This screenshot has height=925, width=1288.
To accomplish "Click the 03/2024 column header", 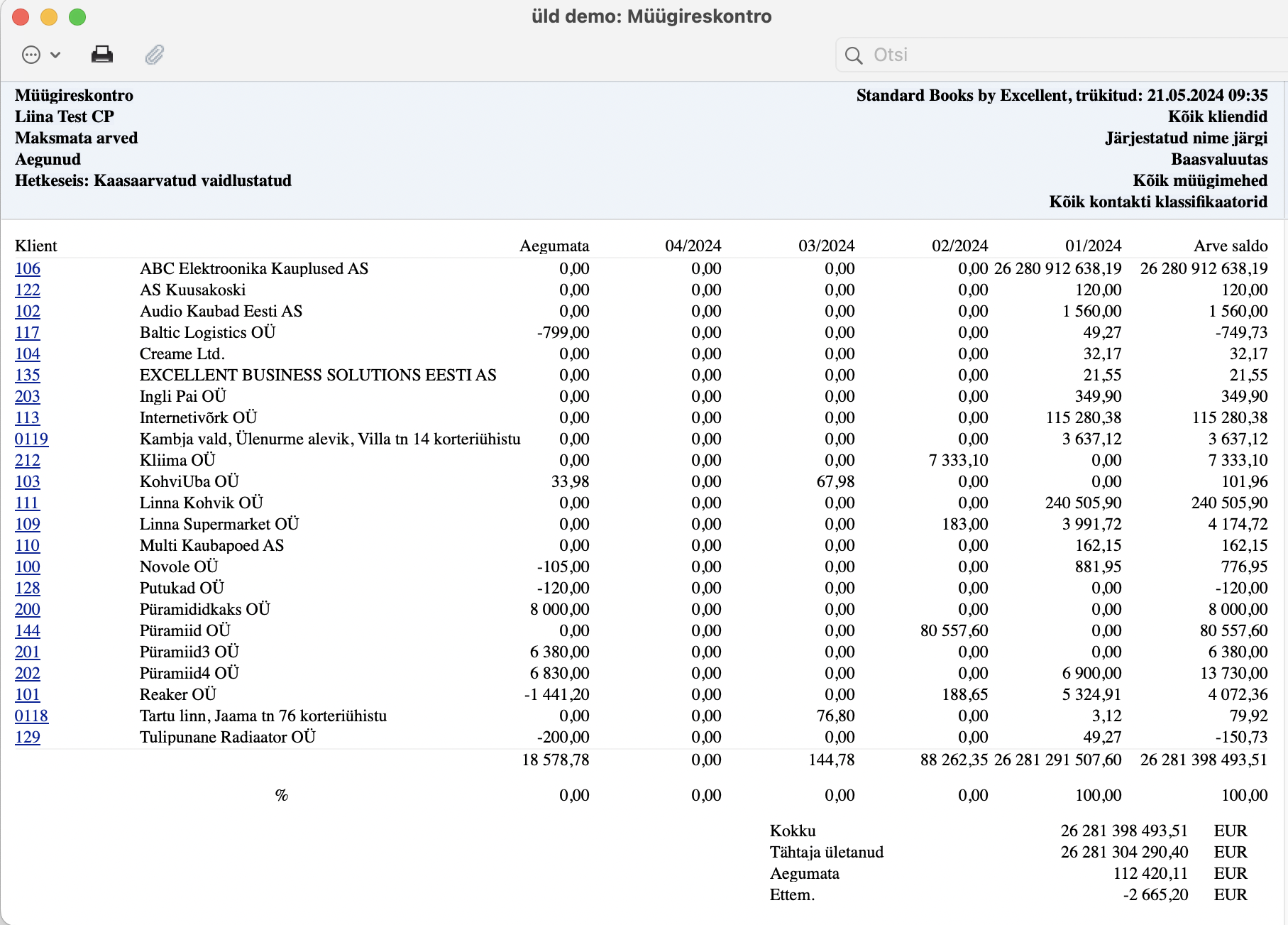I will [x=827, y=246].
